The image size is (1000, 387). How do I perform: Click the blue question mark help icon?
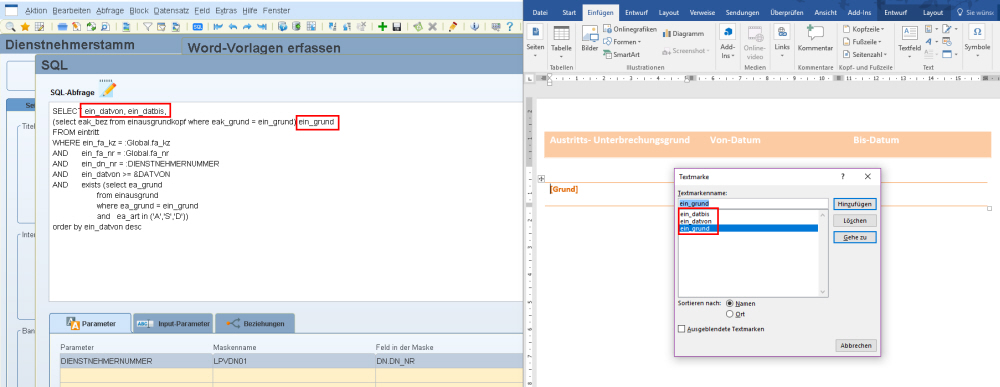[510, 27]
